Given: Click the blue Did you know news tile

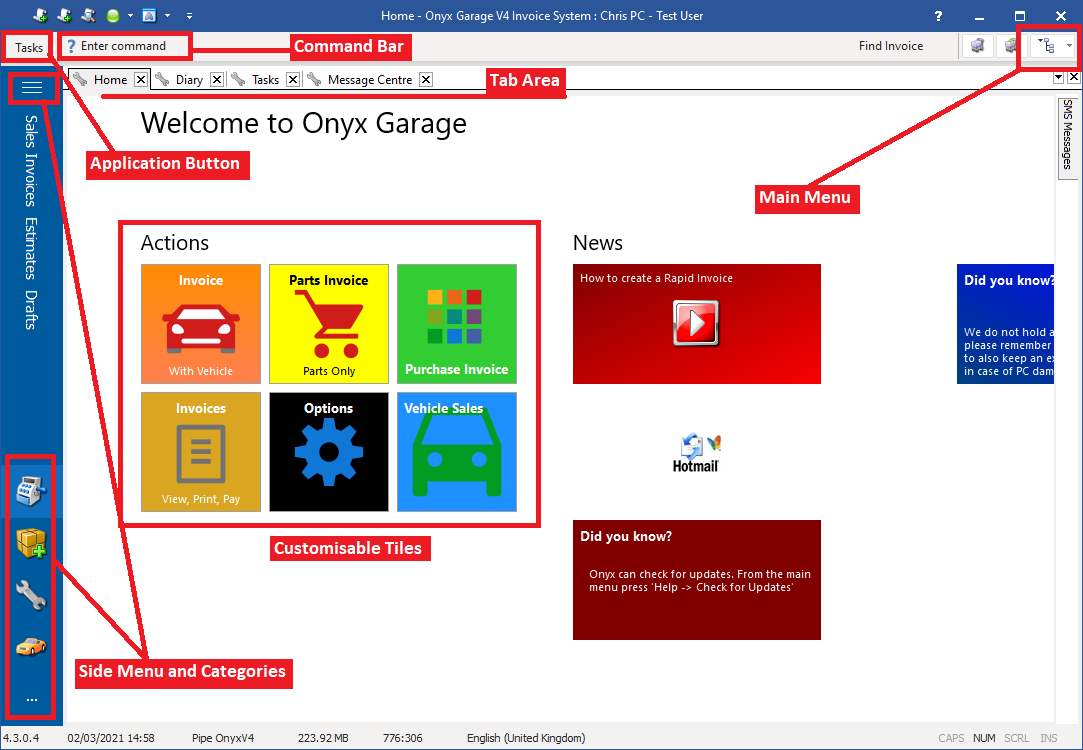Looking at the screenshot, I should tap(1006, 324).
